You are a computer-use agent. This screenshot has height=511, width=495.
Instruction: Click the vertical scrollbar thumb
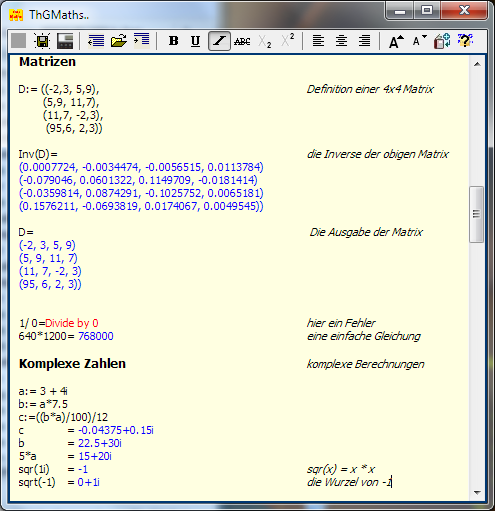(x=477, y=214)
